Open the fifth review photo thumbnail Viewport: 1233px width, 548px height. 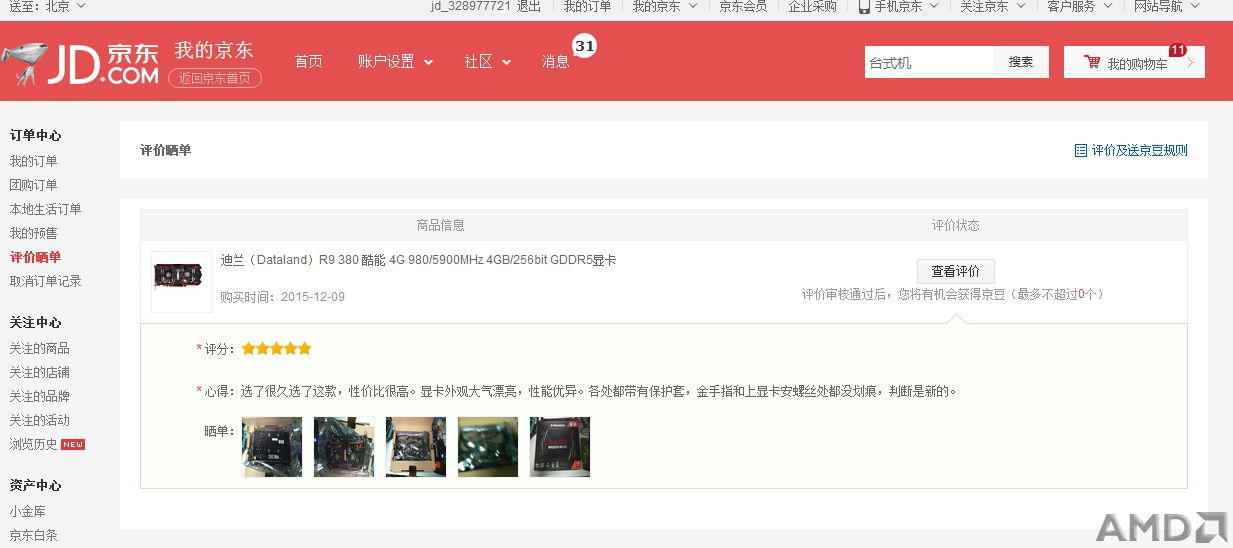point(560,447)
